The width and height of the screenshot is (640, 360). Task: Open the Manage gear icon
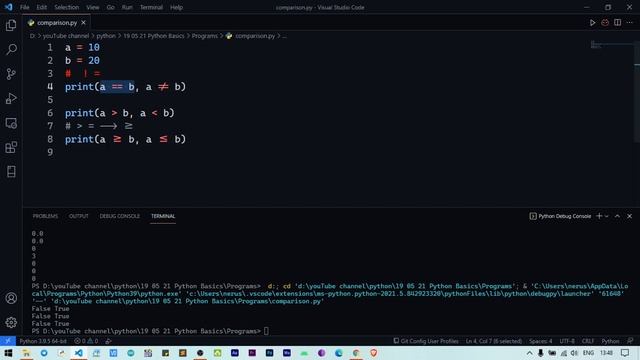pyautogui.click(x=11, y=322)
